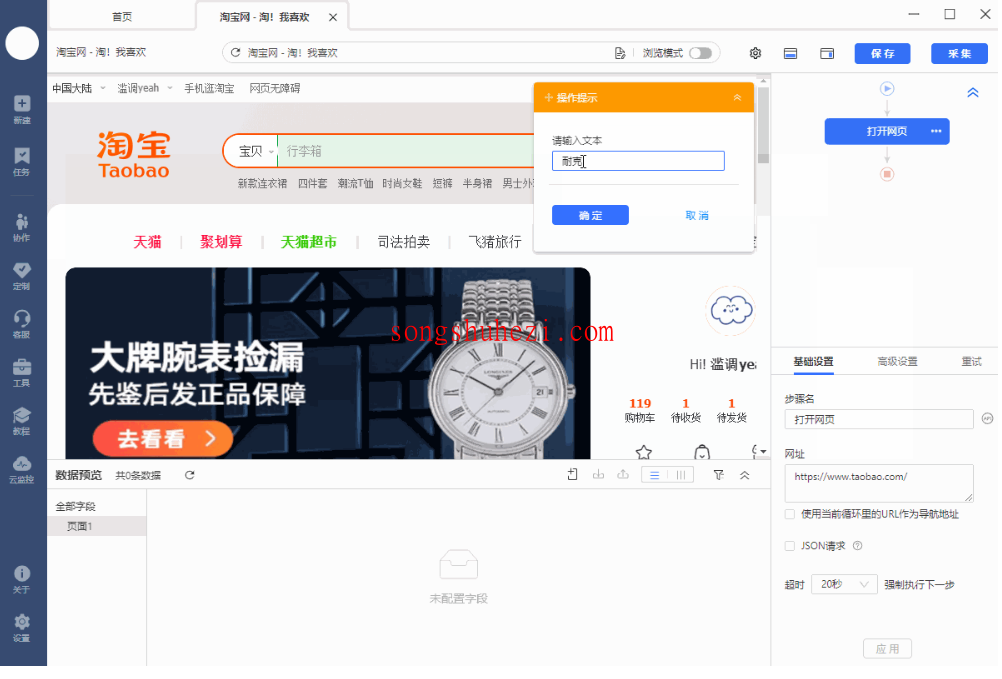Click the 网址 URL text area
The height and width of the screenshot is (679, 1002).
point(879,483)
